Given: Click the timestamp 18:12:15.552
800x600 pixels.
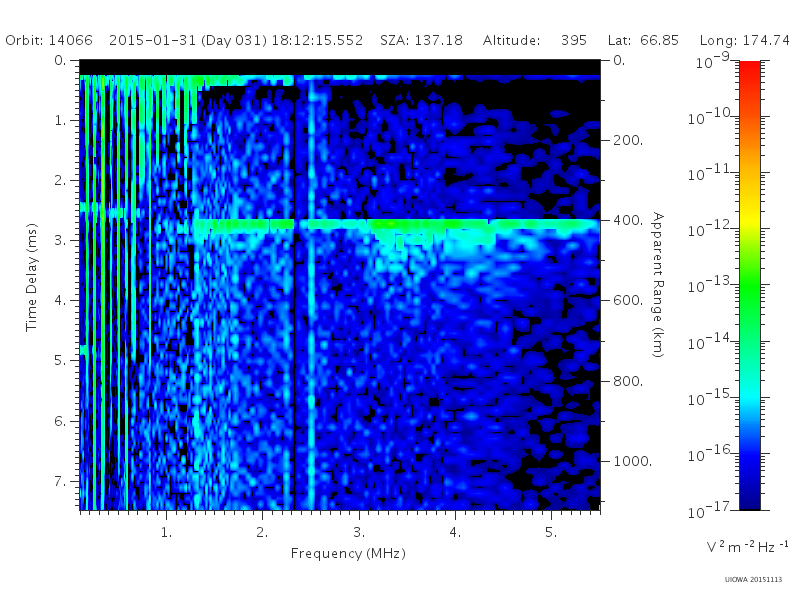Looking at the screenshot, I should point(317,40).
